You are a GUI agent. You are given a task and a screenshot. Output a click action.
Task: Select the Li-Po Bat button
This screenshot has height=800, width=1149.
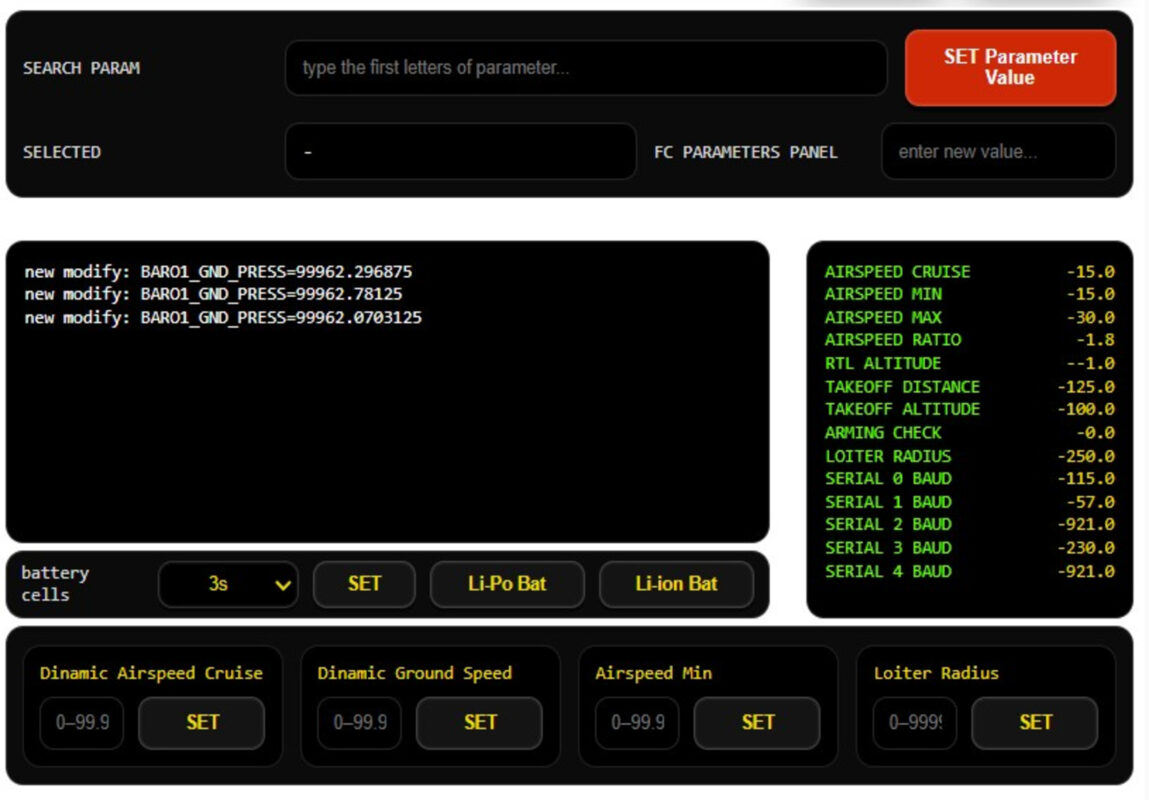click(x=507, y=584)
